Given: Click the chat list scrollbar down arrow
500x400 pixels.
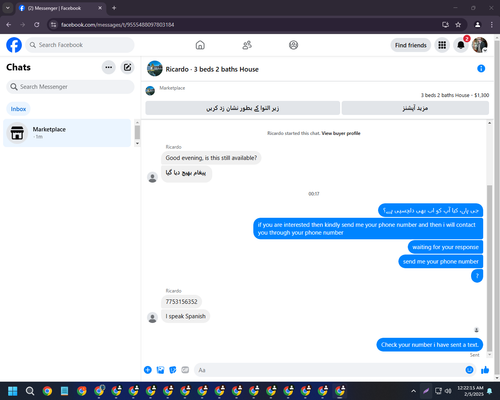Looking at the screenshot, I should tap(137, 143).
